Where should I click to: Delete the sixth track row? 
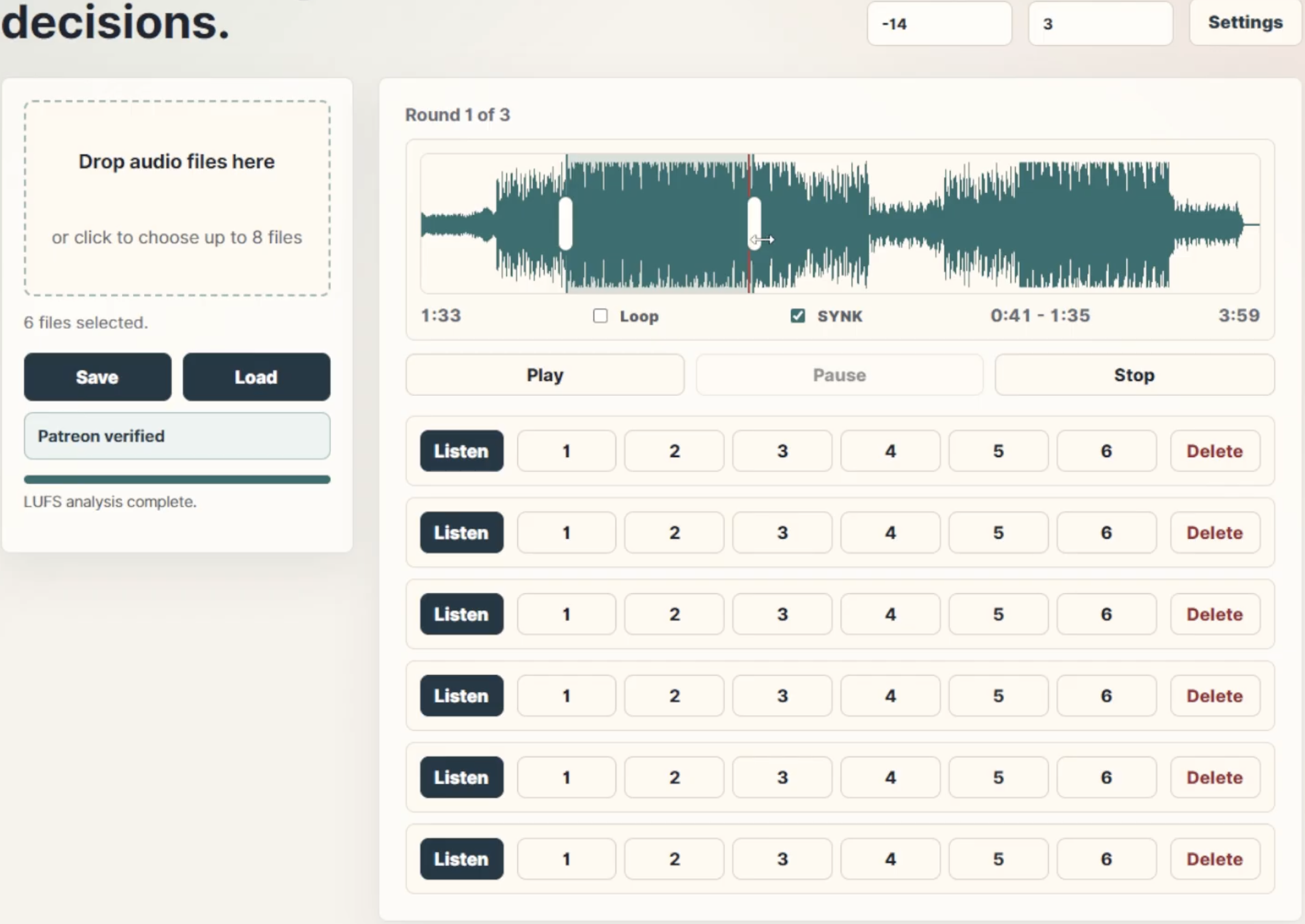[x=1215, y=859]
